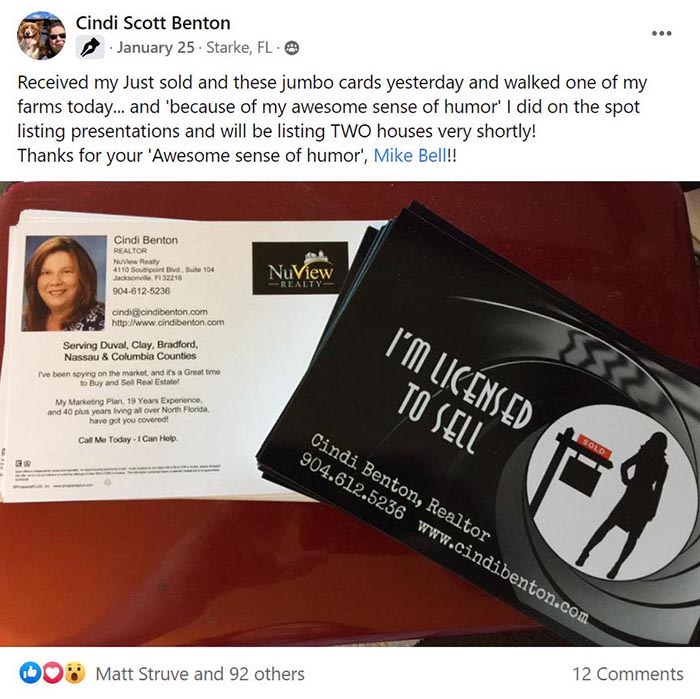View Matt Struve and 92 others reactions

coord(200,674)
